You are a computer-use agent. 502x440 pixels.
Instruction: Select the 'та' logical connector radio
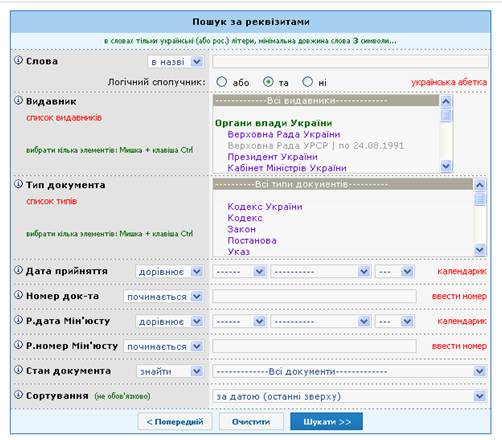point(268,82)
